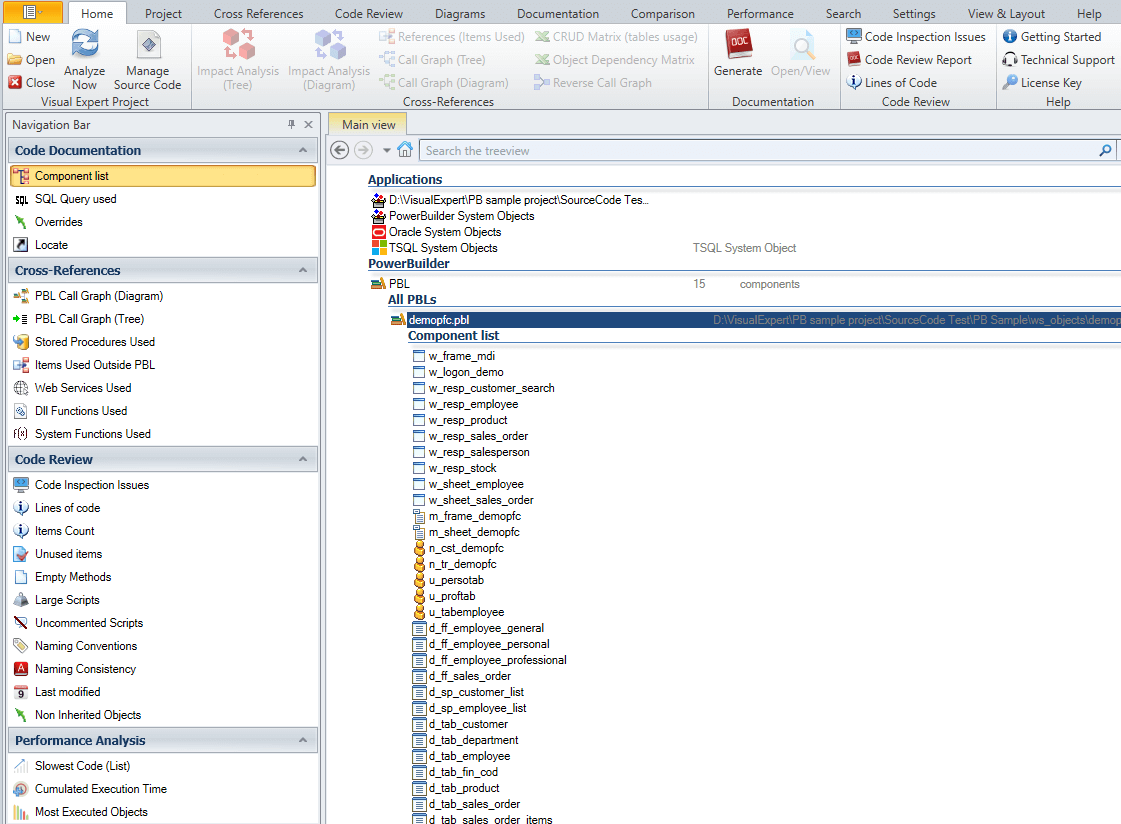The image size is (1121, 824).
Task: Click the Analyze Now icon
Action: click(x=84, y=59)
